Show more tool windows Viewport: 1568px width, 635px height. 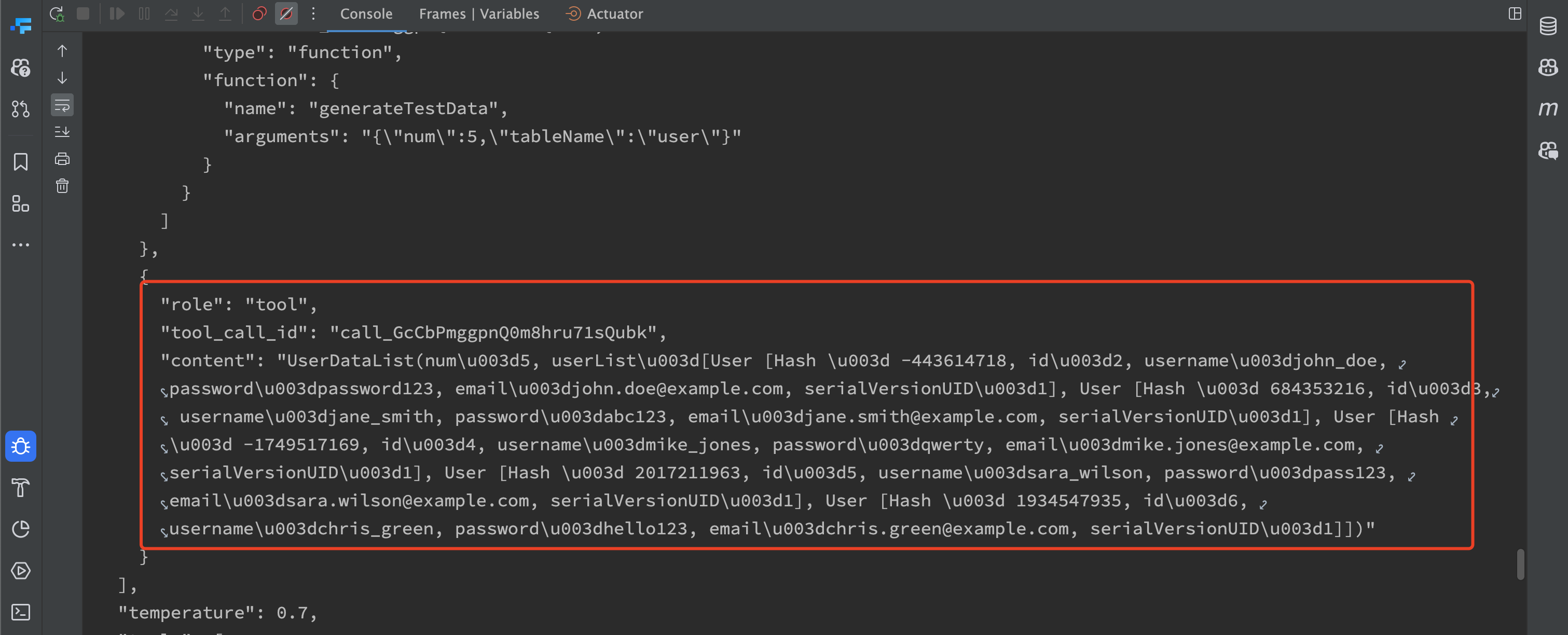[x=21, y=245]
